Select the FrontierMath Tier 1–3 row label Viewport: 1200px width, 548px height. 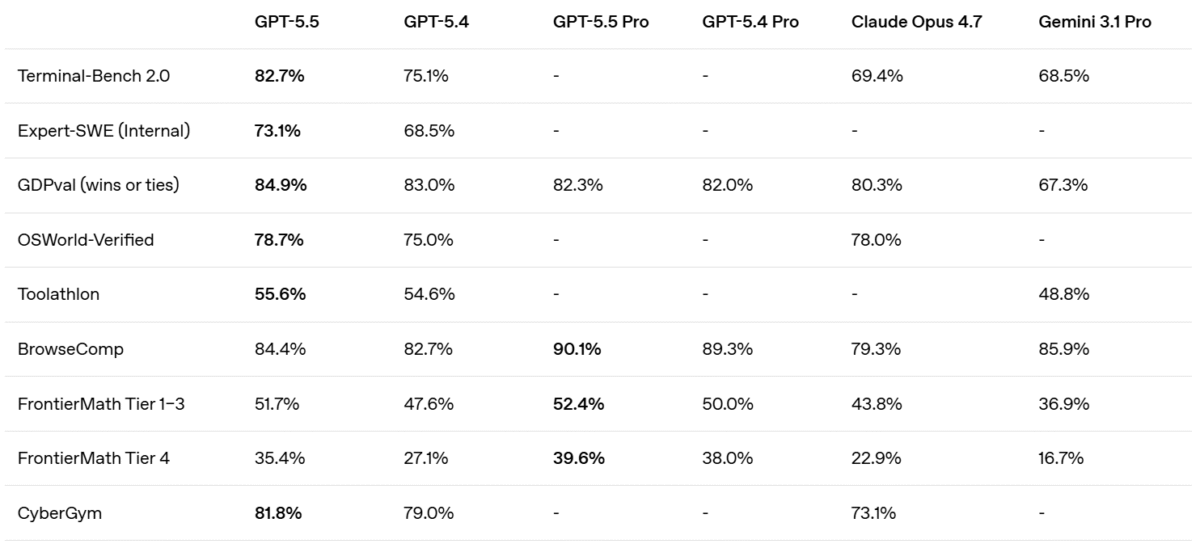click(99, 404)
